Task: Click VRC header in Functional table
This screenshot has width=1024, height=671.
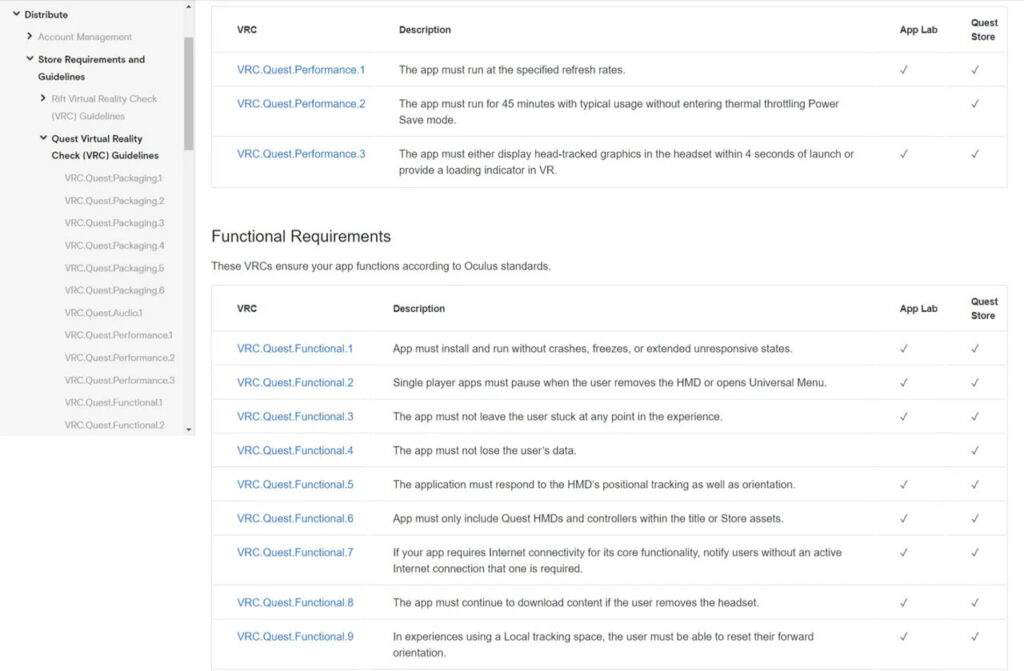Action: pyautogui.click(x=247, y=308)
